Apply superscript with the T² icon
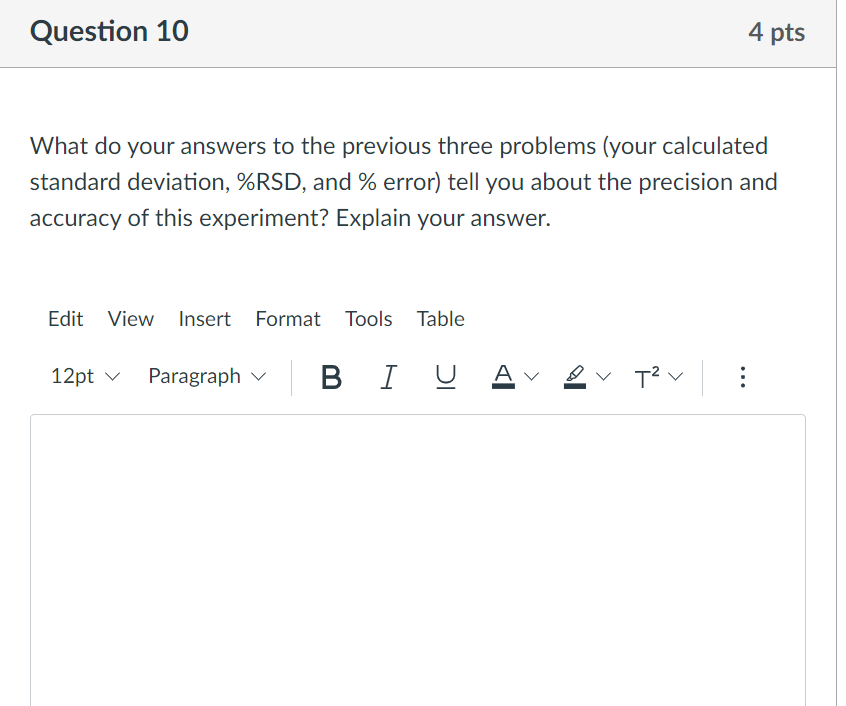The width and height of the screenshot is (846, 706). (x=646, y=376)
